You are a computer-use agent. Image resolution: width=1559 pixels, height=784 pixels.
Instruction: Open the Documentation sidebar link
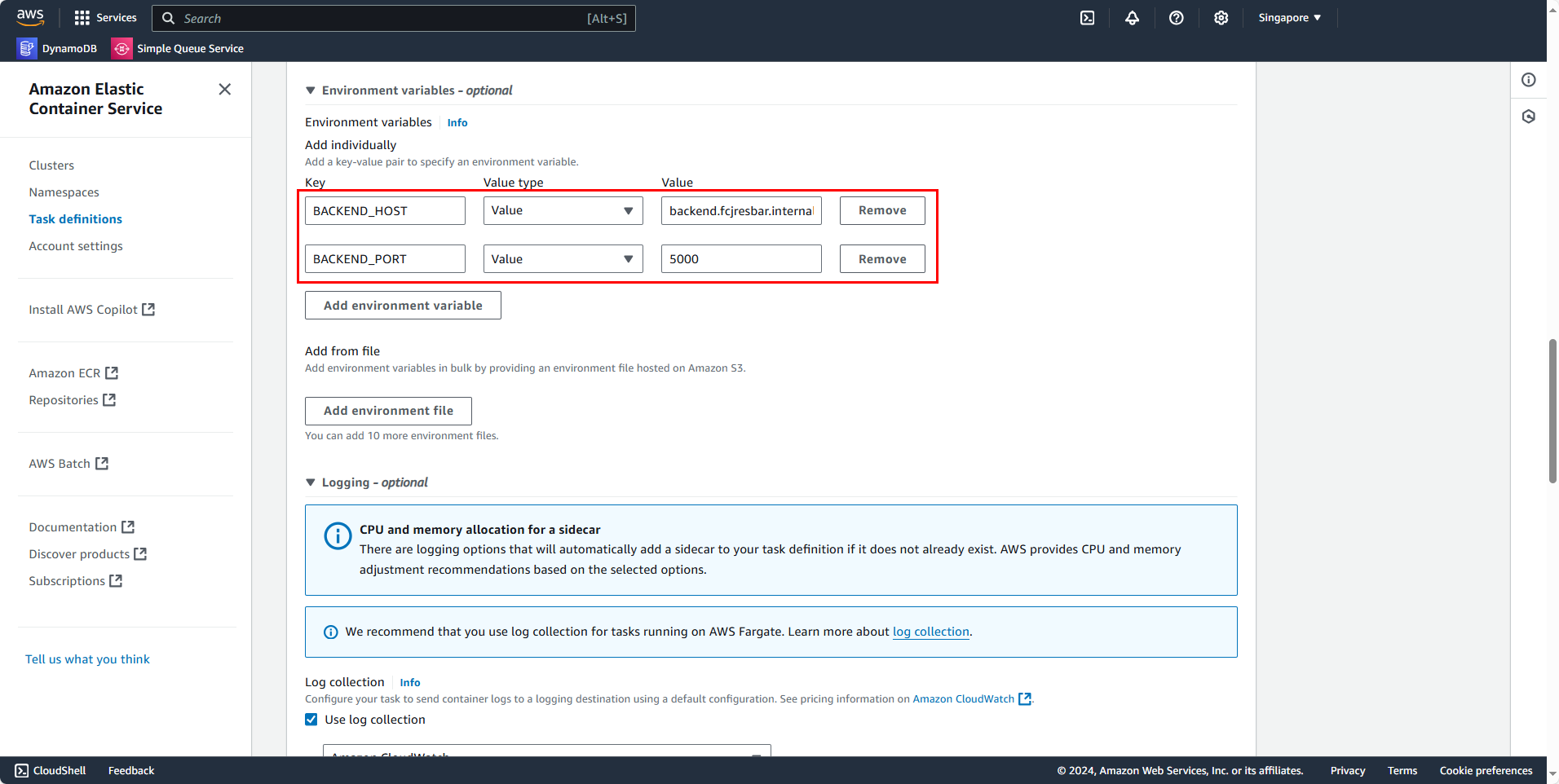click(73, 527)
